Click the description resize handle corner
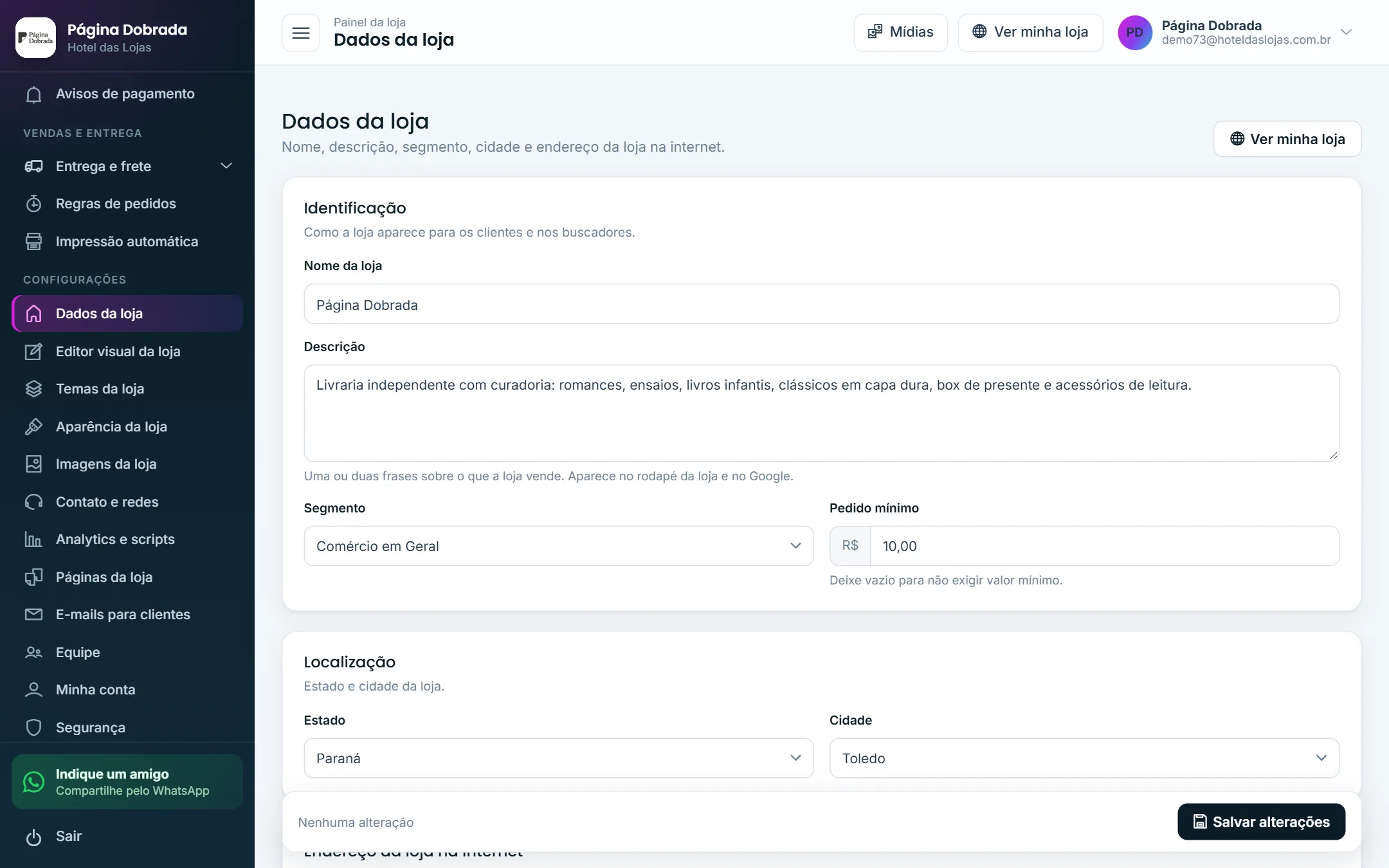This screenshot has height=868, width=1389. pyautogui.click(x=1333, y=455)
